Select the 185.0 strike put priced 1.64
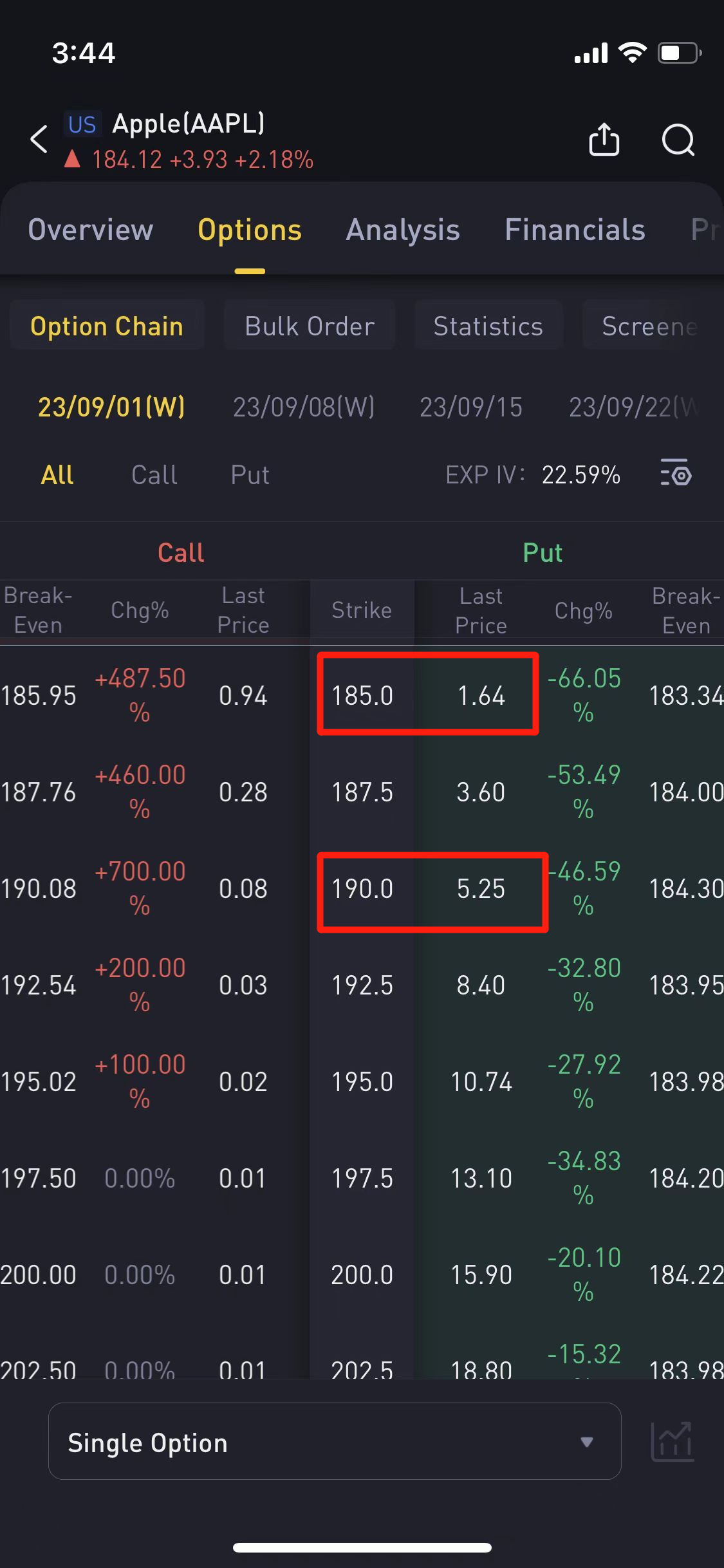Viewport: 724px width, 1568px height. (481, 695)
